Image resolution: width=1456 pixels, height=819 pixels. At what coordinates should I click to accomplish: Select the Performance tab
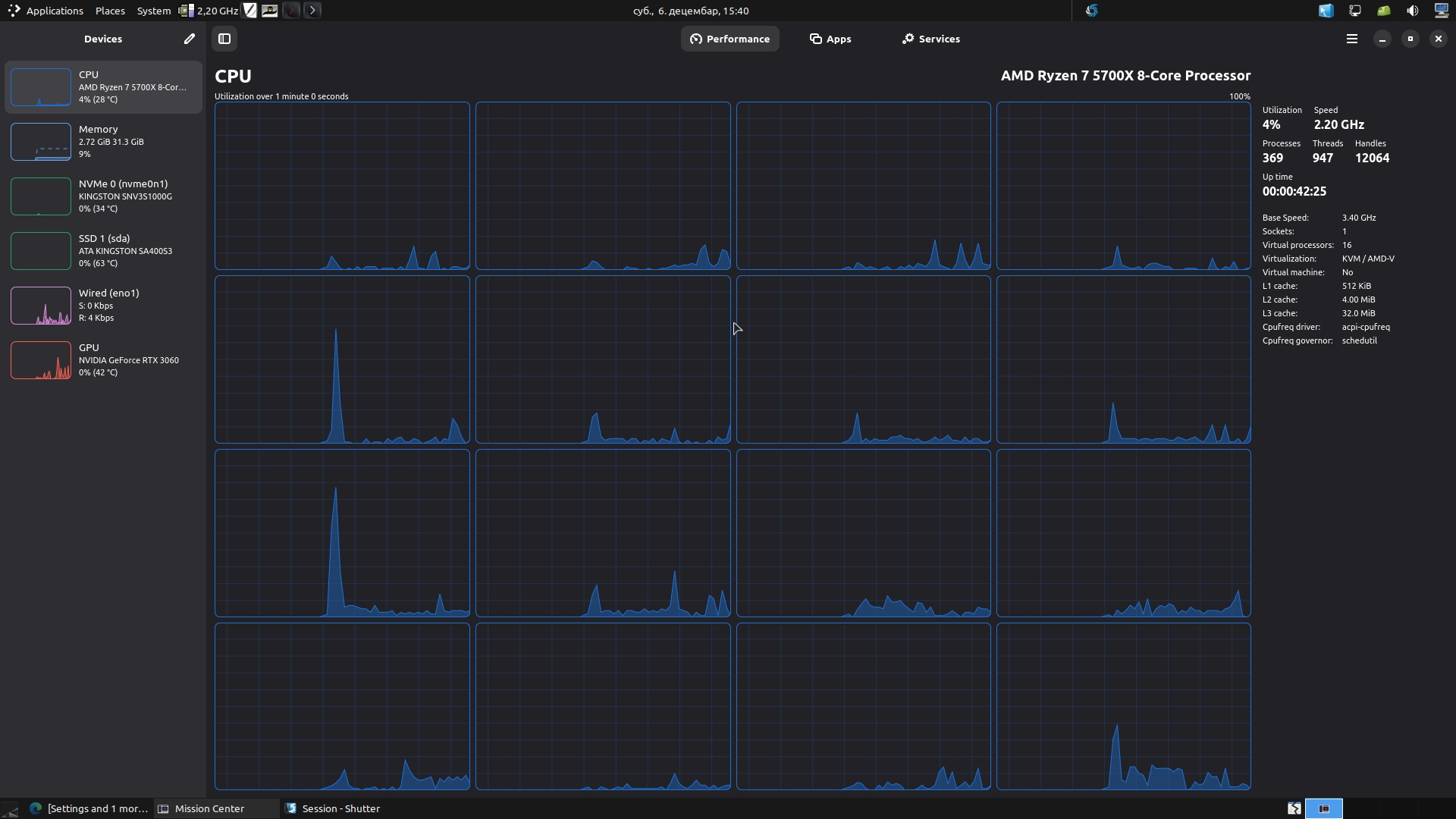730,39
